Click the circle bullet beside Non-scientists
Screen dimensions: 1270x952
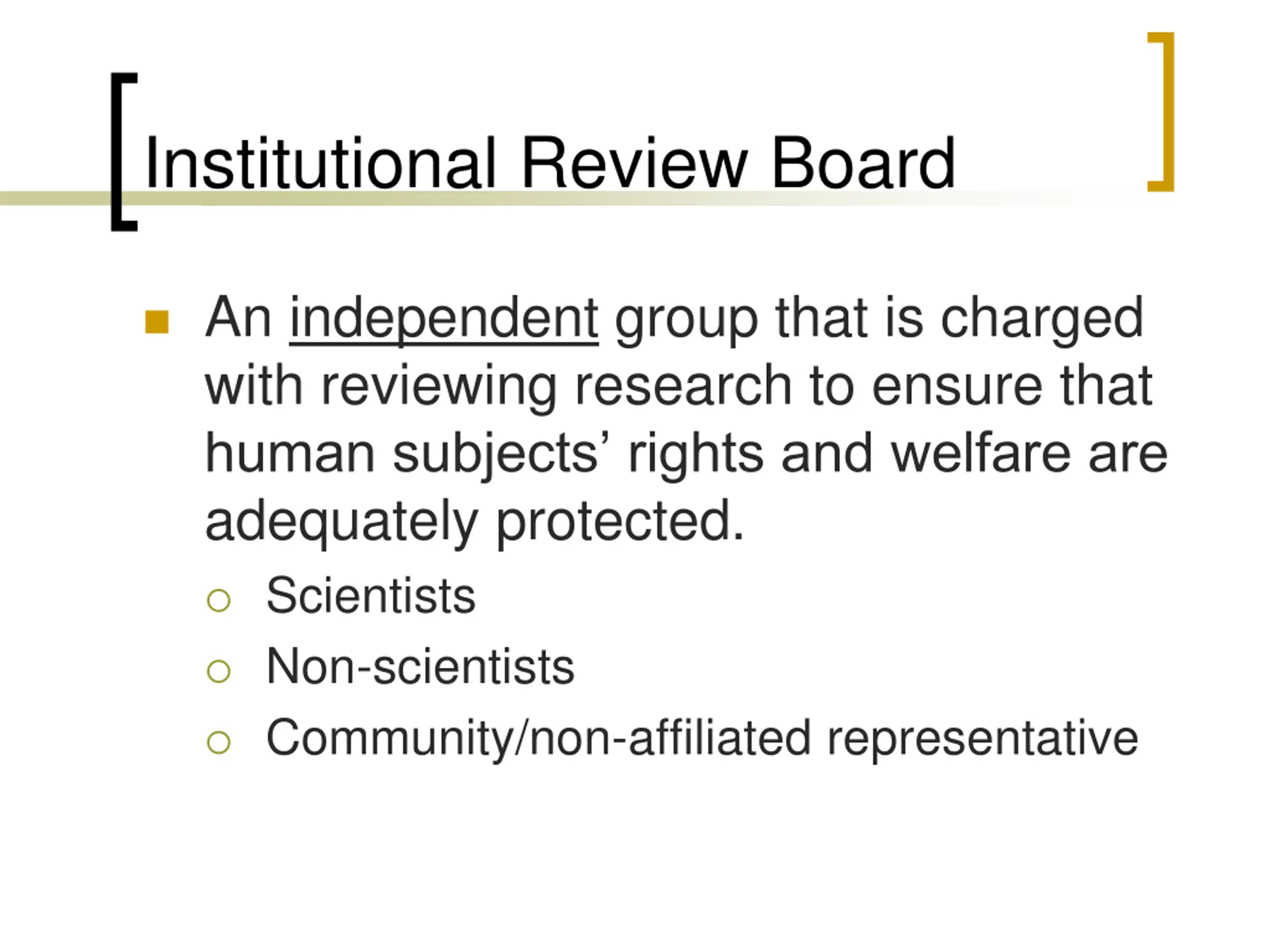click(x=218, y=671)
